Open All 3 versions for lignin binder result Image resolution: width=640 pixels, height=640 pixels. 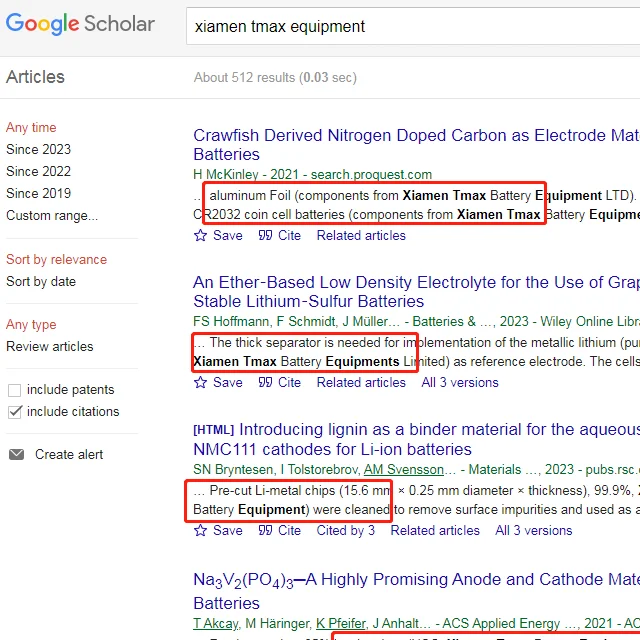[x=534, y=530]
